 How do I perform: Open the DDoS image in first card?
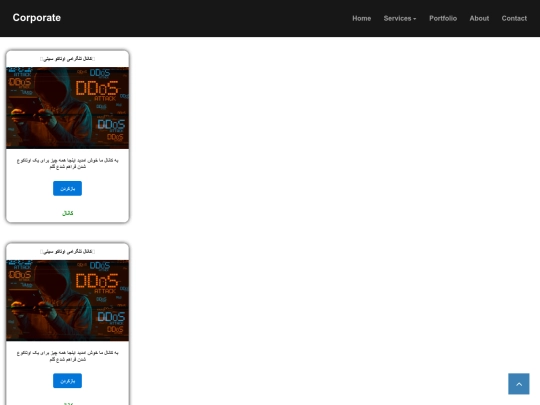click(68, 108)
